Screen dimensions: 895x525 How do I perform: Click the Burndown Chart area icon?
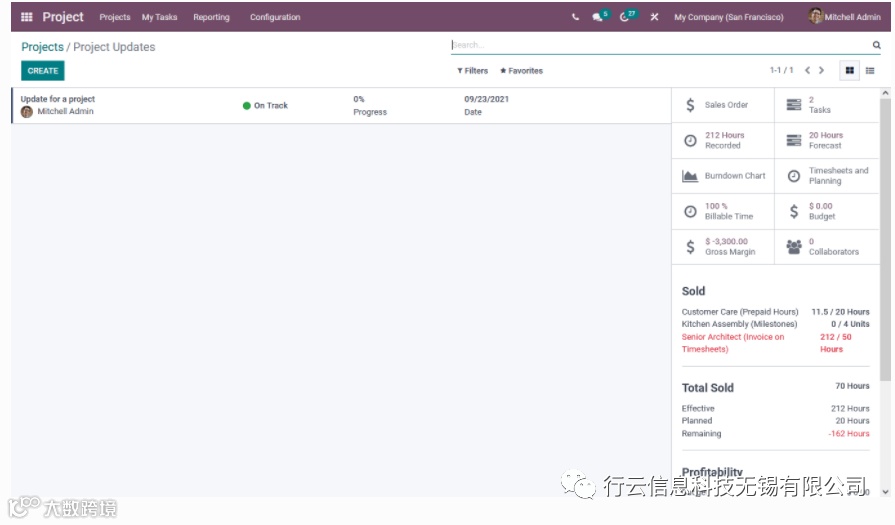click(690, 176)
